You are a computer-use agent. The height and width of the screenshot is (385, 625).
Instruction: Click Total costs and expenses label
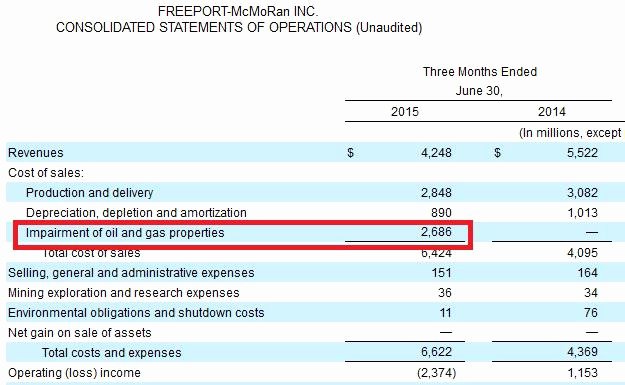tap(112, 353)
